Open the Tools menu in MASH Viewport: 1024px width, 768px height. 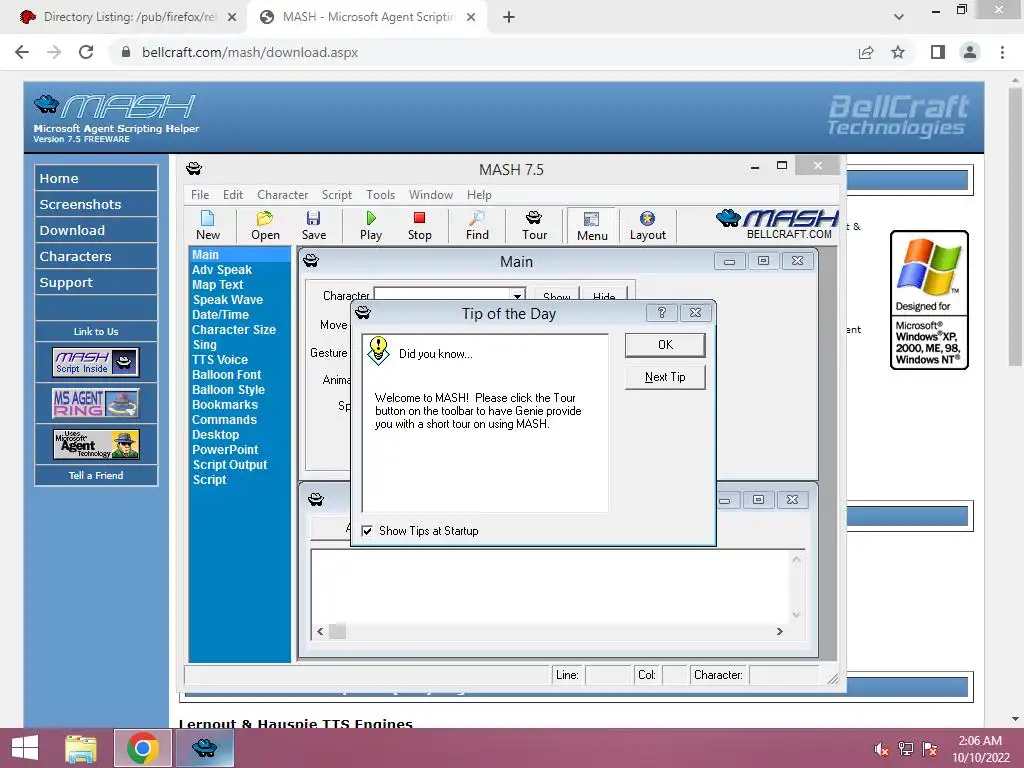[x=380, y=195]
